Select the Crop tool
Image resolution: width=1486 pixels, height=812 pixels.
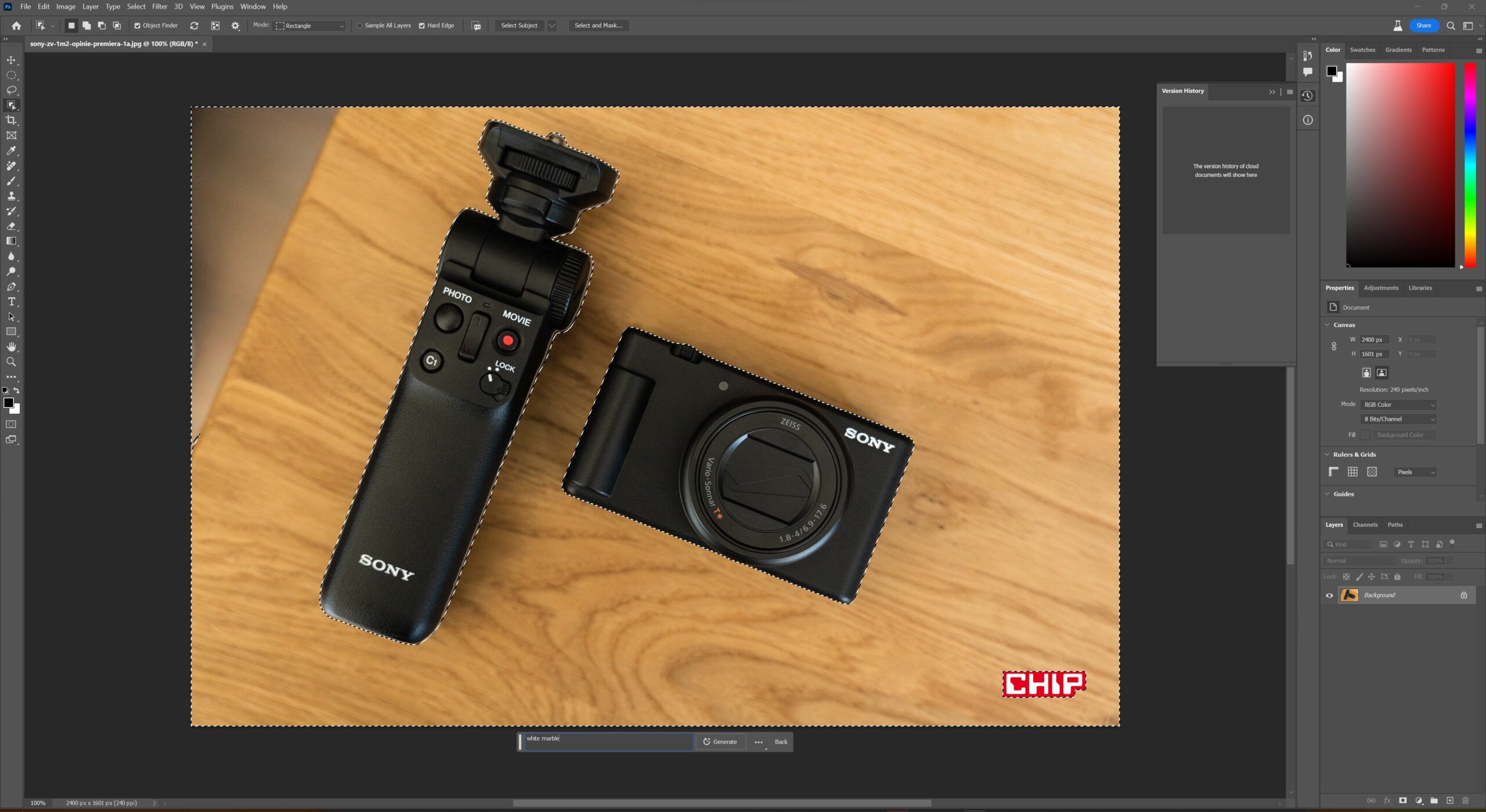pyautogui.click(x=11, y=120)
